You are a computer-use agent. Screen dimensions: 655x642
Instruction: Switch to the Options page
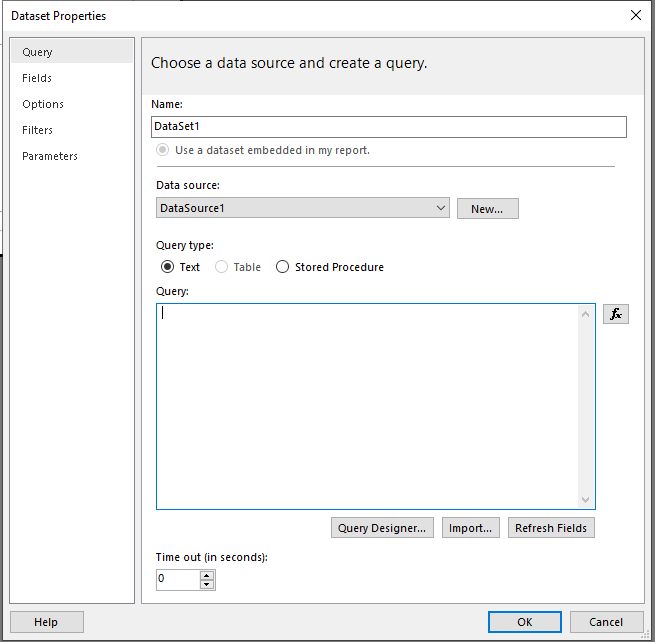pos(72,104)
